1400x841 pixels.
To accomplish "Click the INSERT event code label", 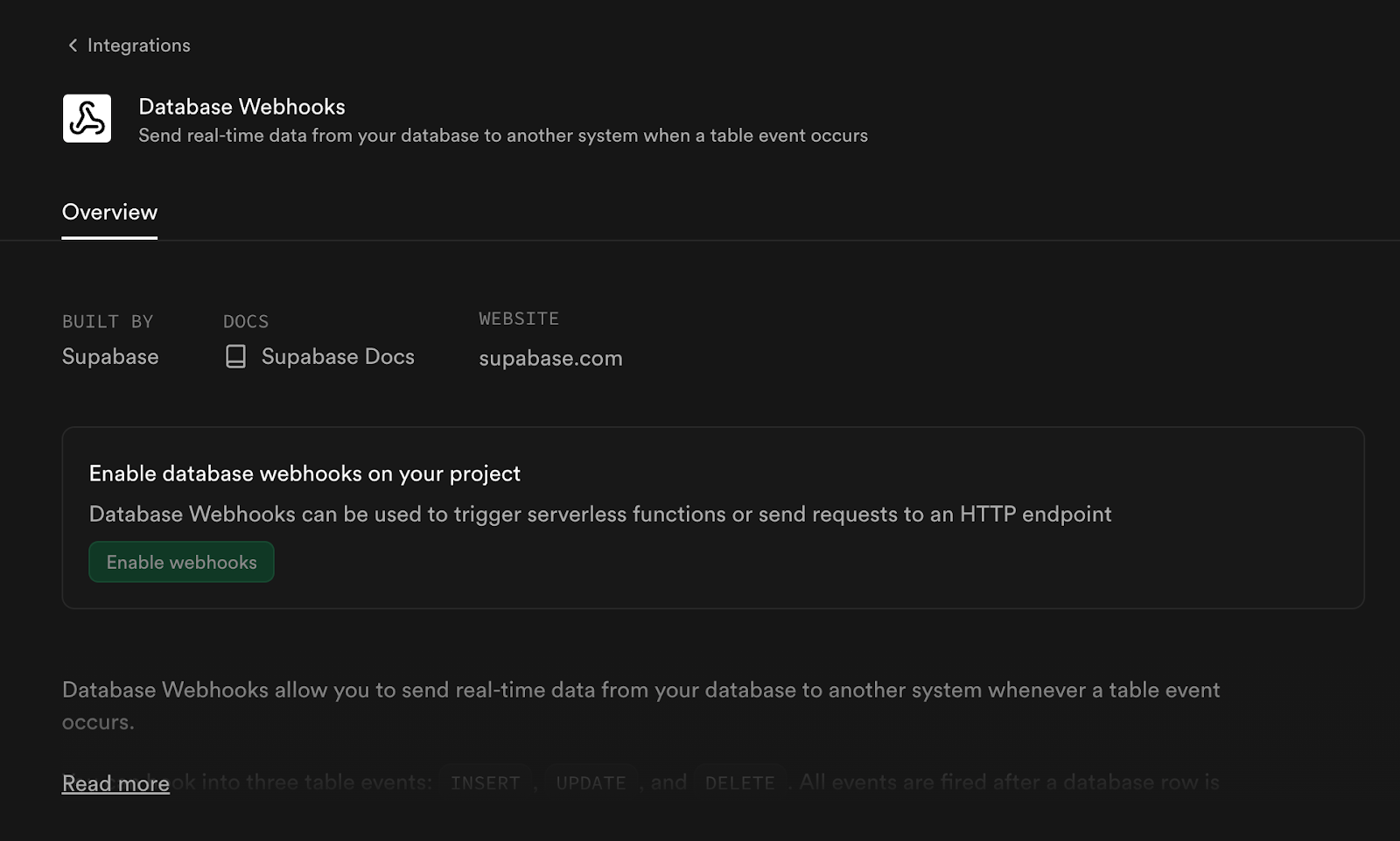I will pyautogui.click(x=486, y=782).
